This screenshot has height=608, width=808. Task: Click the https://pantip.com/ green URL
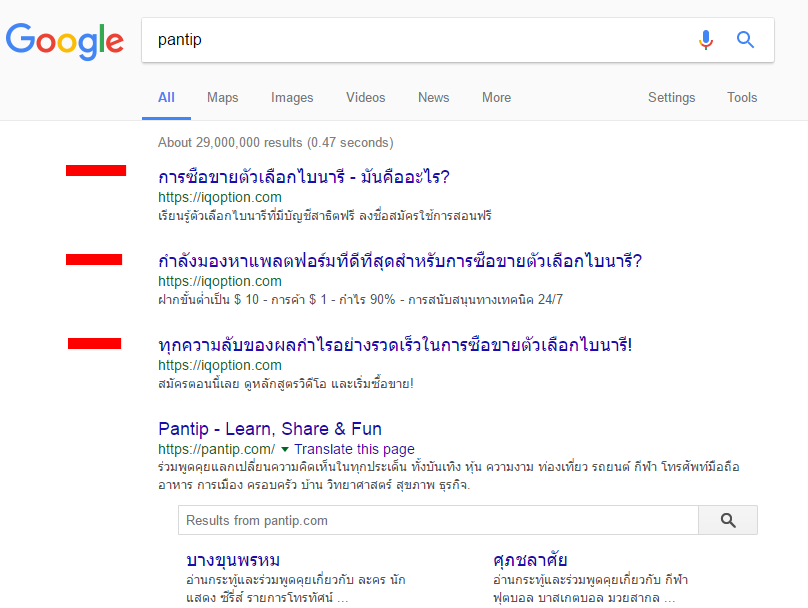click(x=216, y=449)
